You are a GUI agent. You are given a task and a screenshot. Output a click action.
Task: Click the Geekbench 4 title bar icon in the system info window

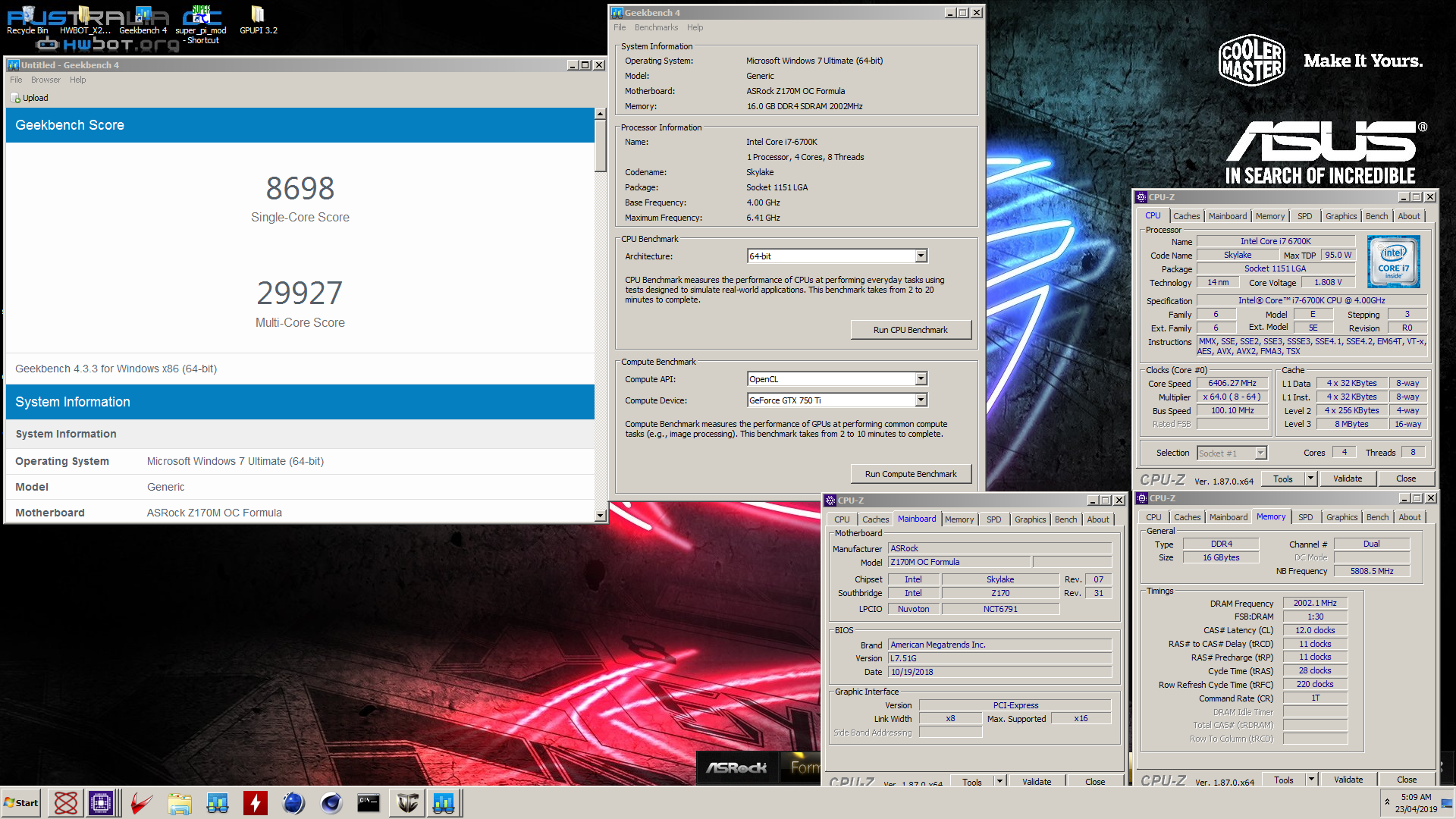coord(617,13)
